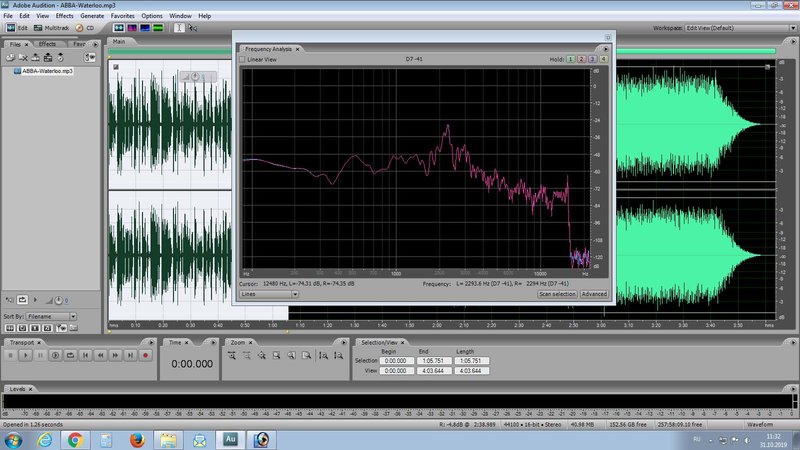Open Windows Start menu
Screen dimensions: 800x450
coord(12,440)
